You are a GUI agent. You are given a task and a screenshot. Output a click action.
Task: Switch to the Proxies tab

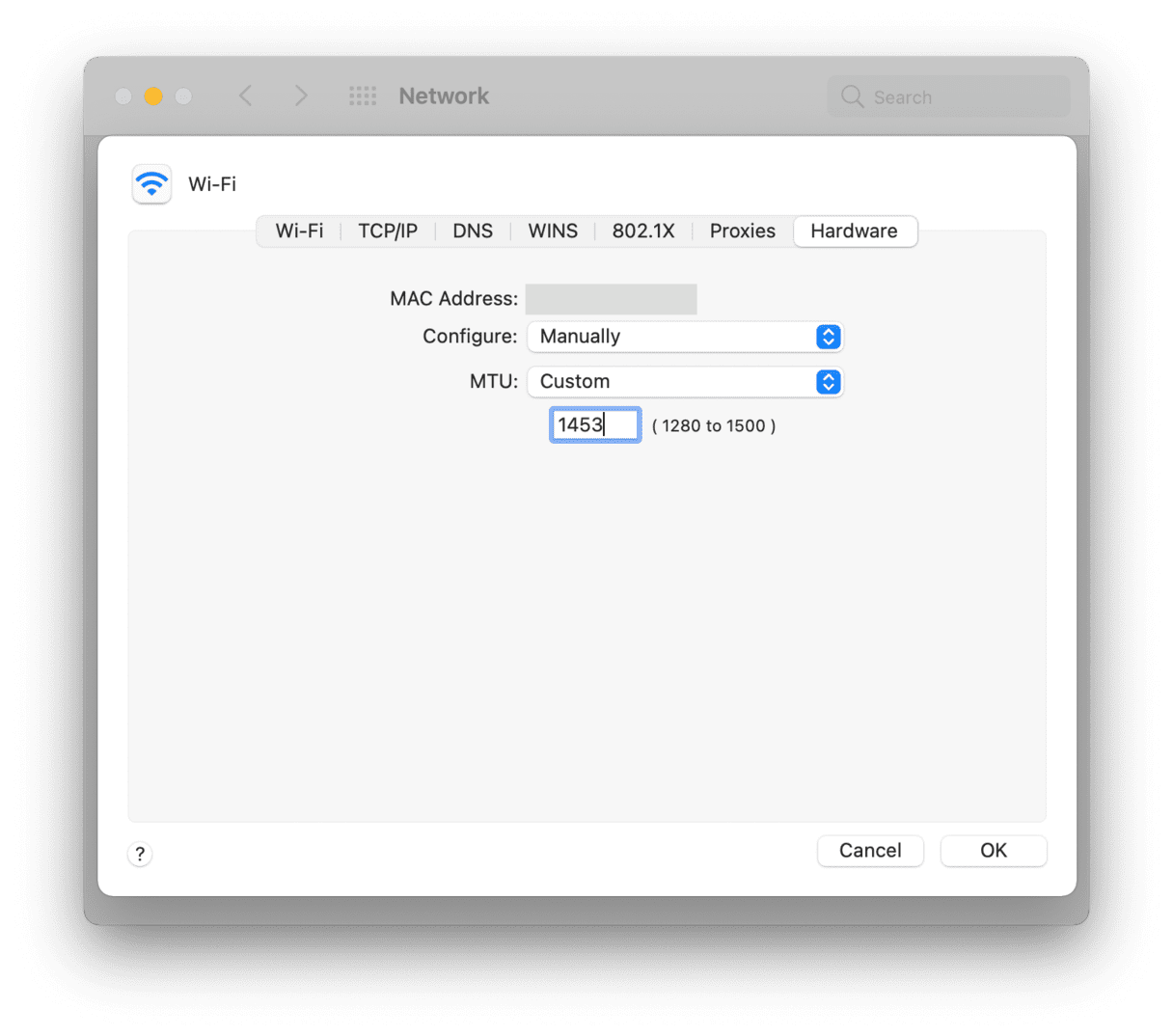[x=743, y=232]
